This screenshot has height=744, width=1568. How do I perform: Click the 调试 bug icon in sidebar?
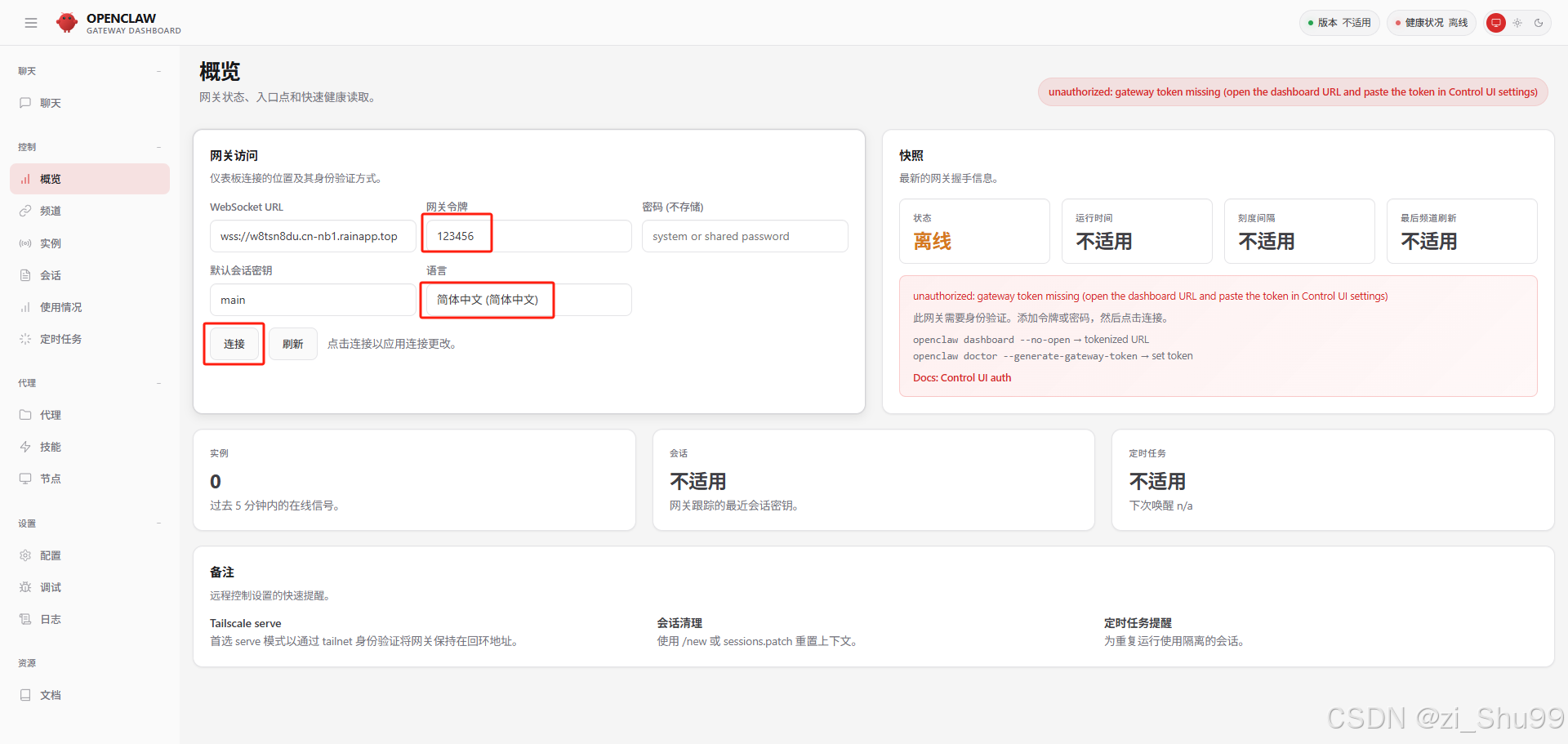click(25, 587)
